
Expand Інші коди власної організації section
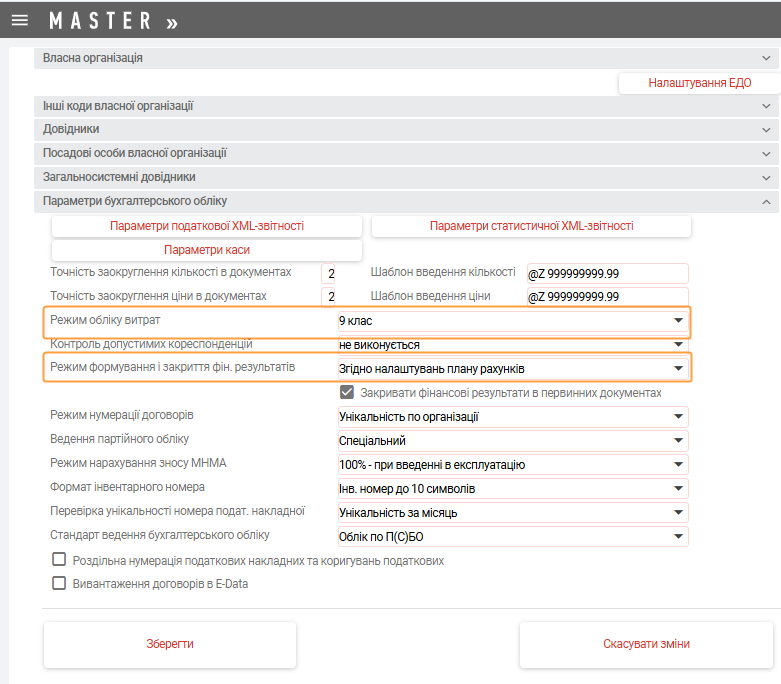pyautogui.click(x=406, y=106)
